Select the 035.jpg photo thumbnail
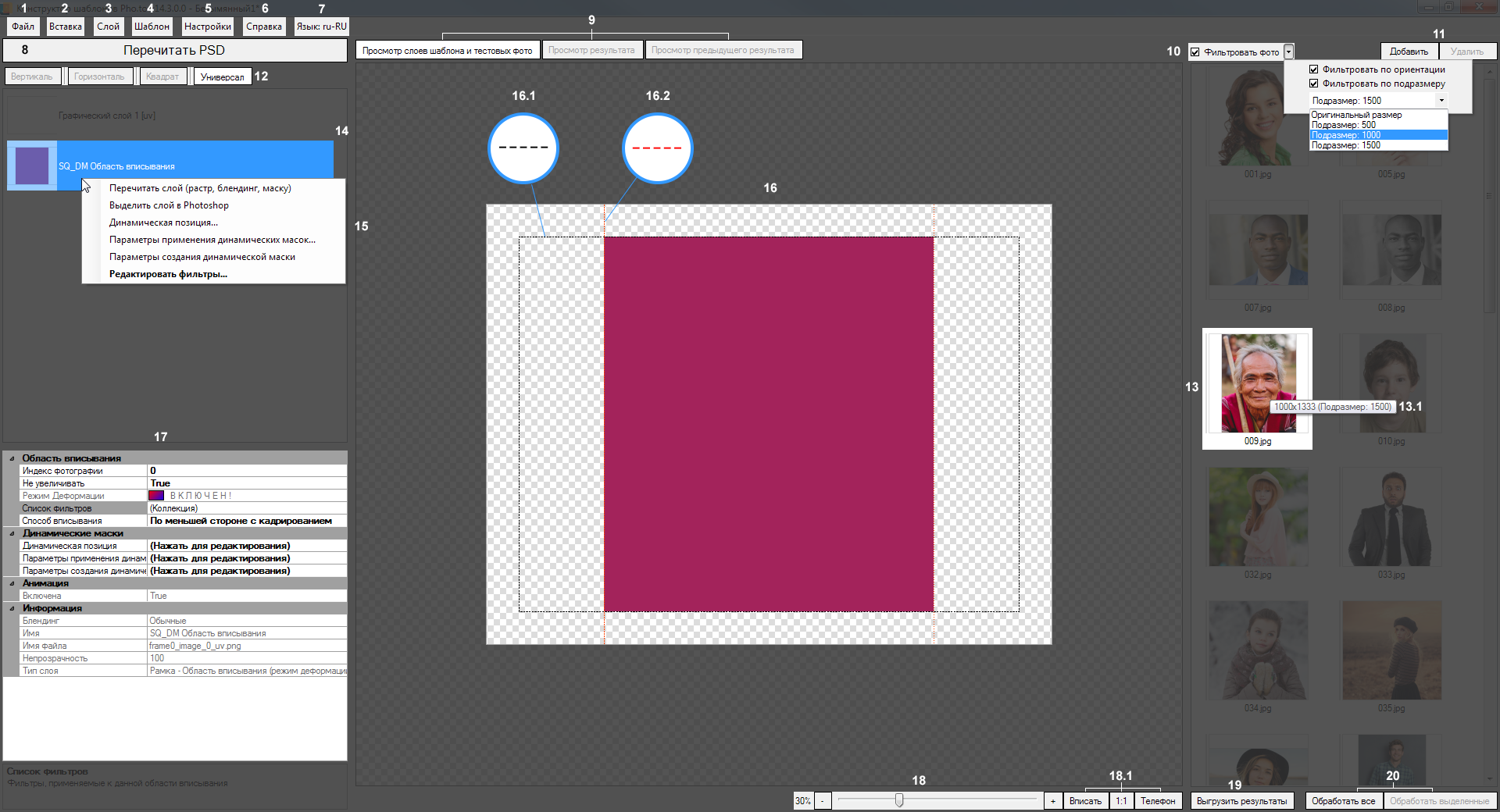 tap(1391, 650)
